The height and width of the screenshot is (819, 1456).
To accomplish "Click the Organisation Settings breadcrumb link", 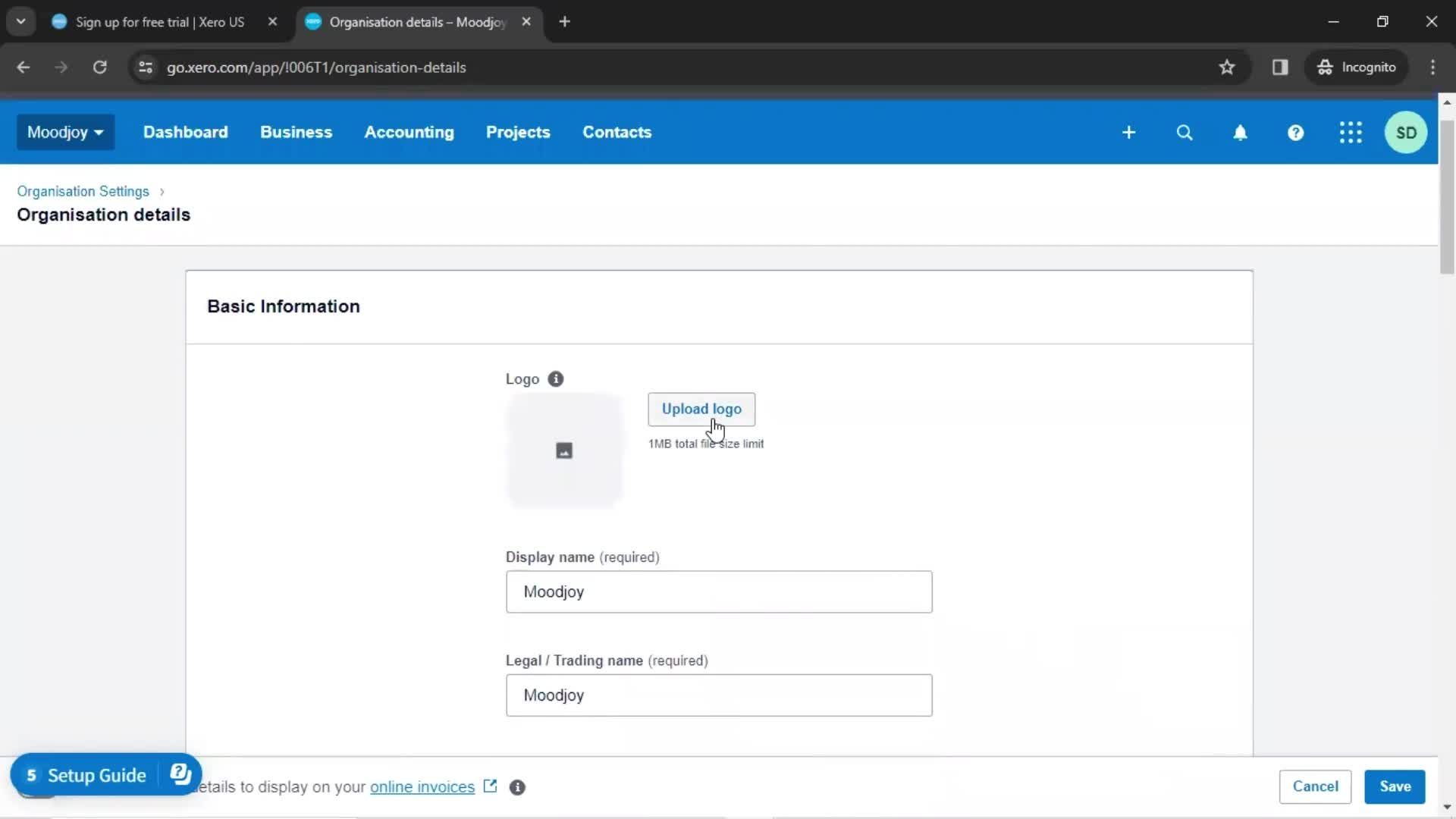I will (83, 191).
